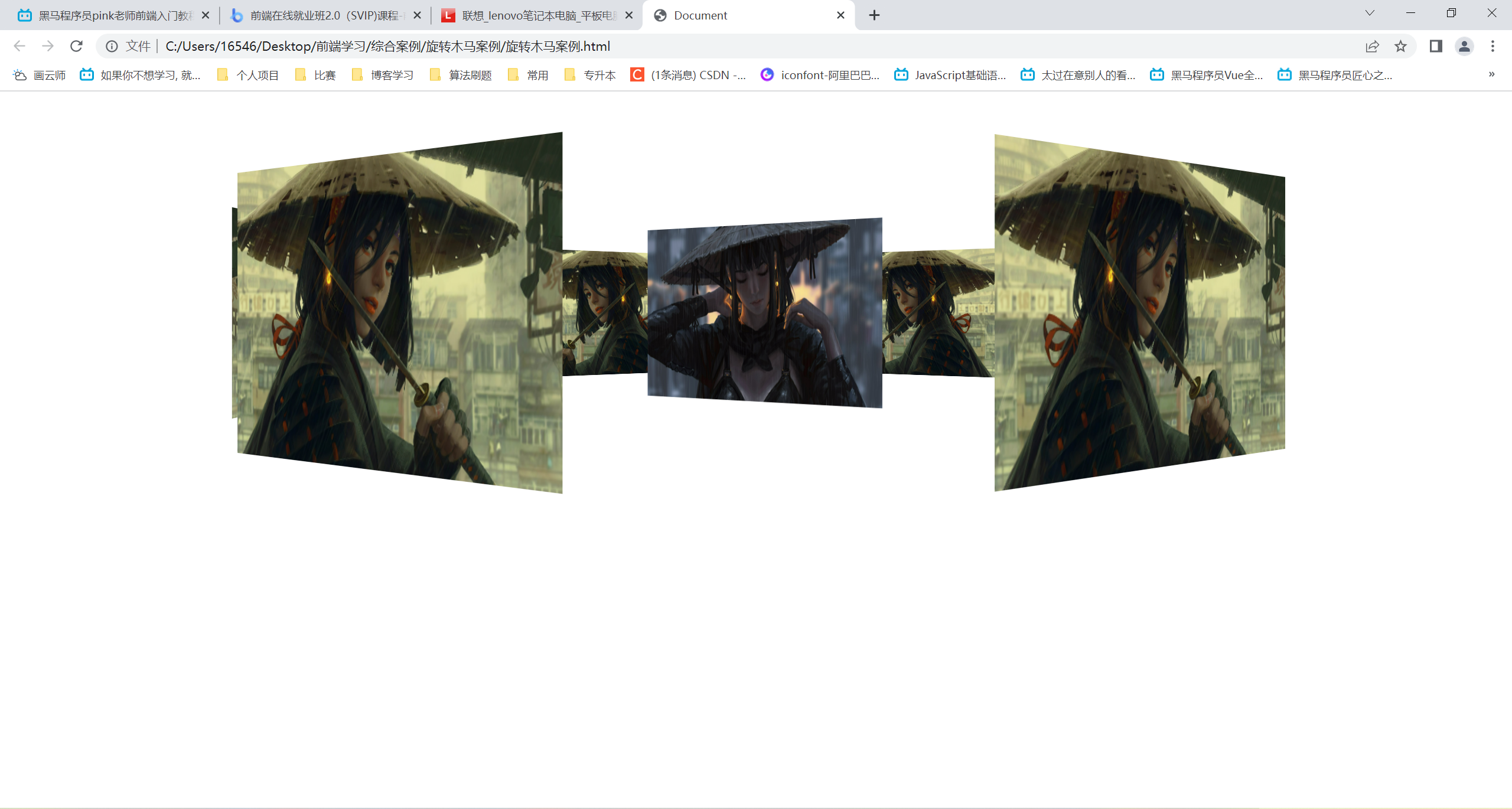The width and height of the screenshot is (1512, 809).
Task: Click the address bar URL field
Action: click(709, 46)
